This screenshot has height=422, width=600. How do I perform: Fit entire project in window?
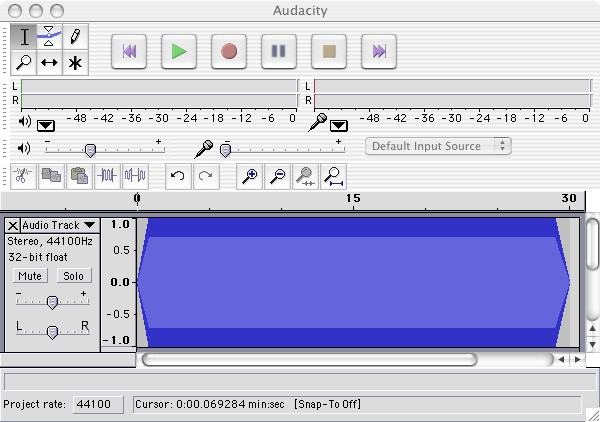333,176
